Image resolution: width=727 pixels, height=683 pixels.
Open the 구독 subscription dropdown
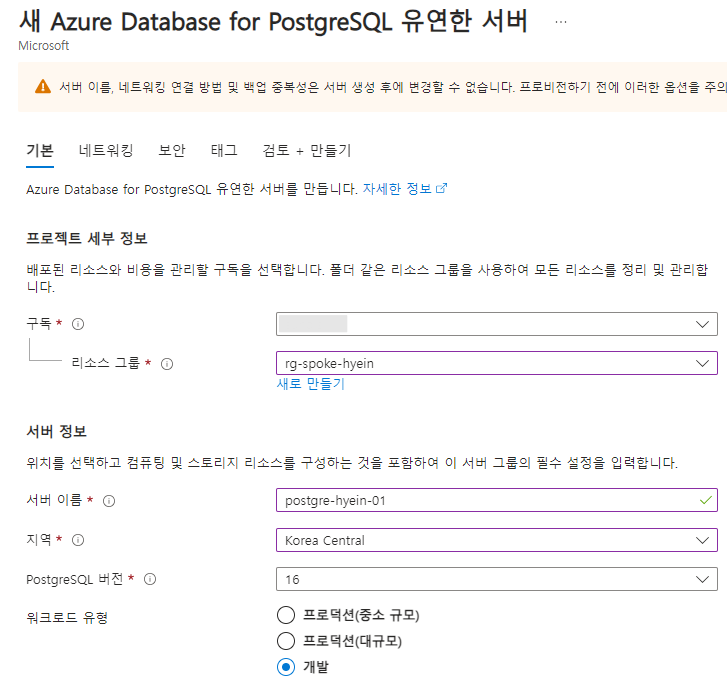[x=497, y=324]
